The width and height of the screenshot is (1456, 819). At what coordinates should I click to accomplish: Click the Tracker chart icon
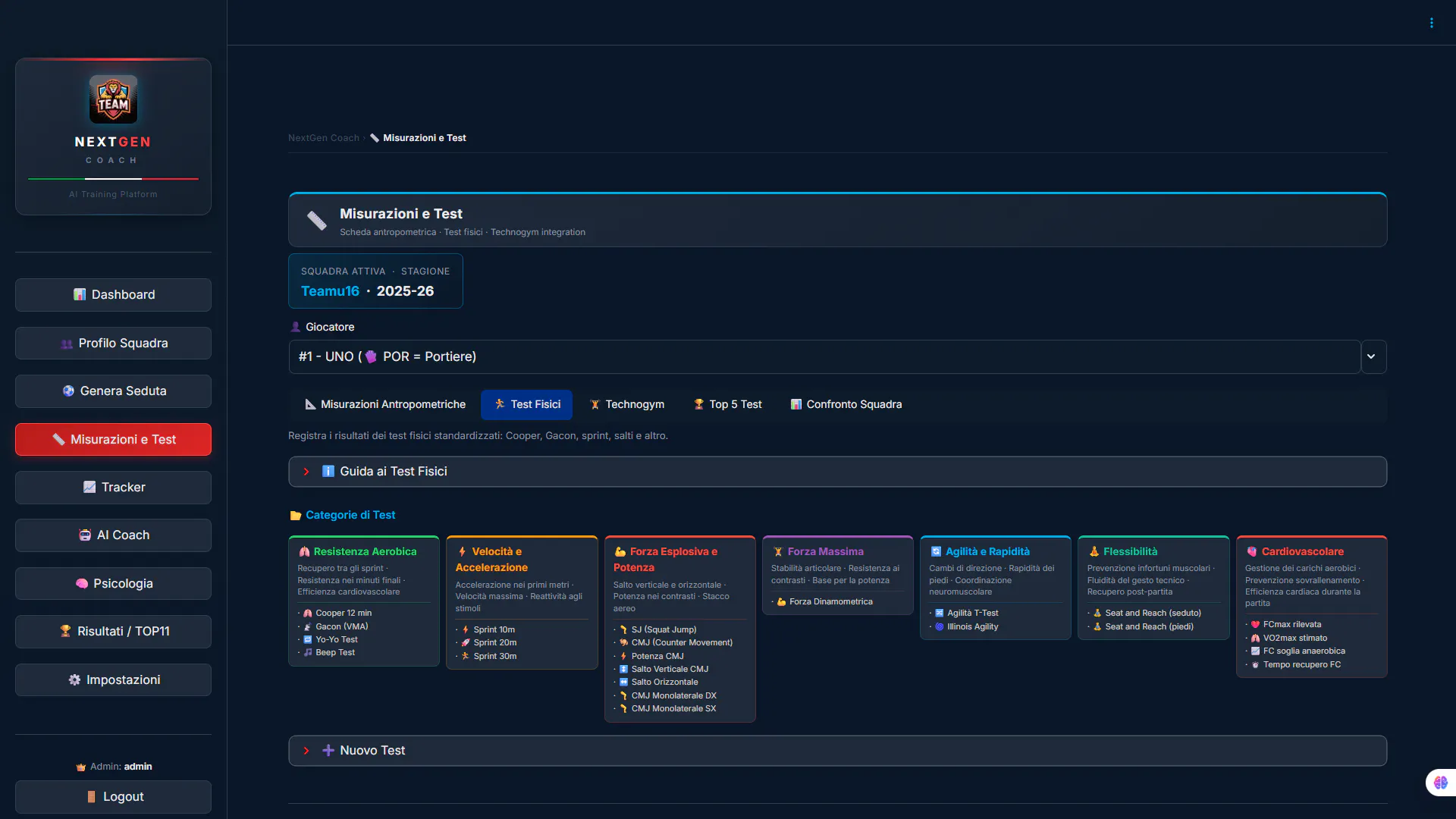pyautogui.click(x=89, y=487)
